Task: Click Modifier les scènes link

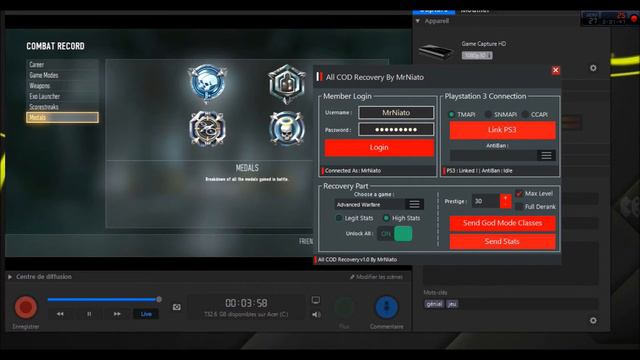Action: 376,277
